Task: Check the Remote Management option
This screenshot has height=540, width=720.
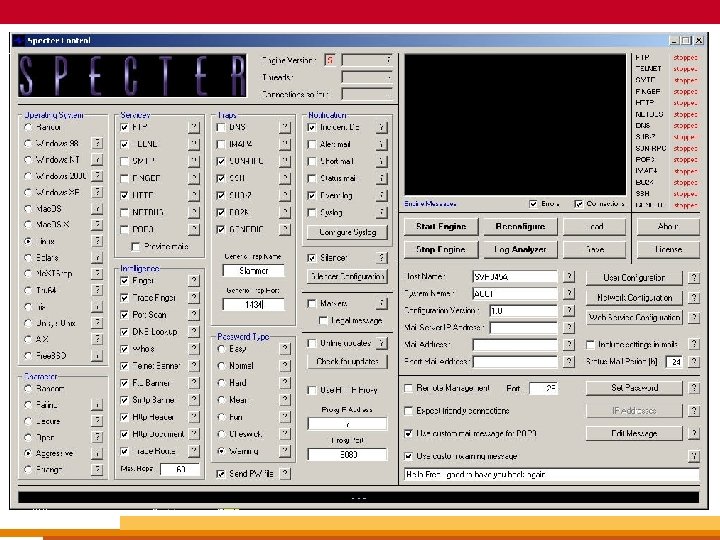Action: pos(408,388)
